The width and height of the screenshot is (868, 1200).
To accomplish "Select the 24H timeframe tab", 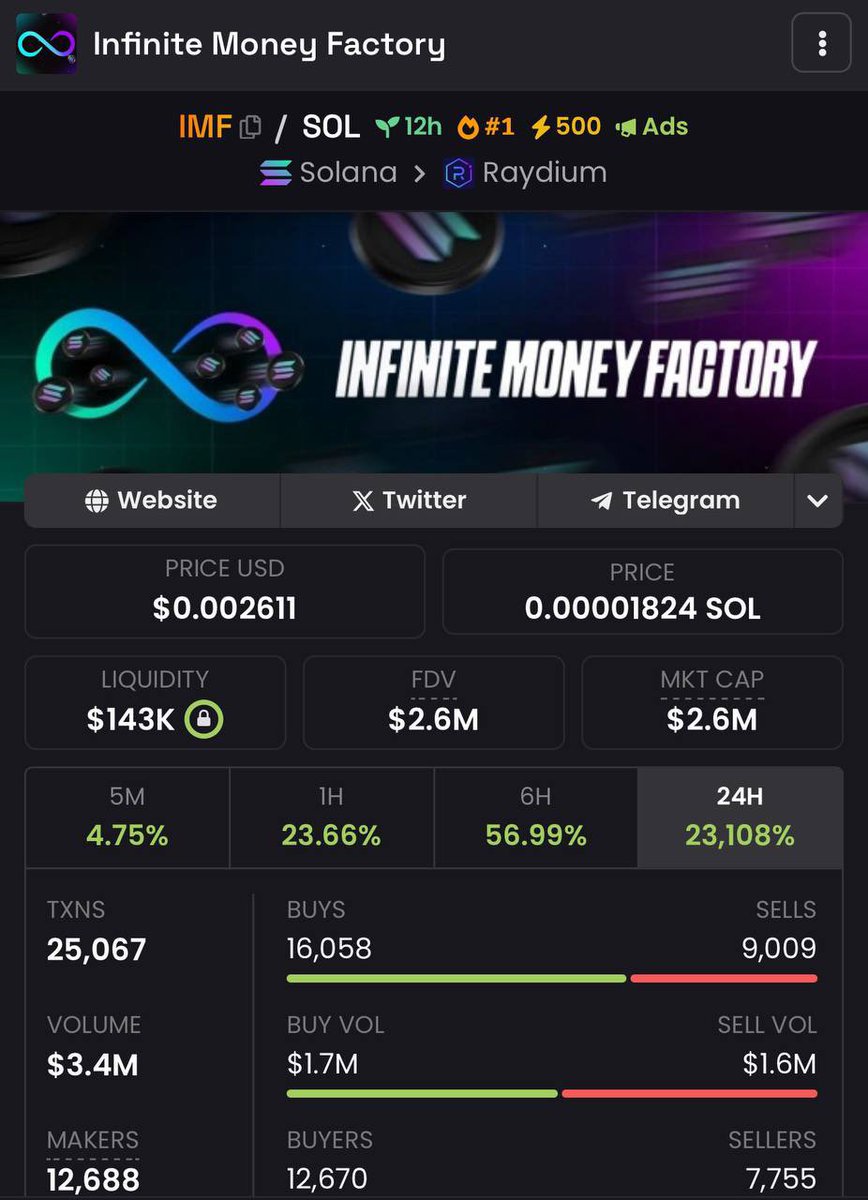I will coord(740,817).
